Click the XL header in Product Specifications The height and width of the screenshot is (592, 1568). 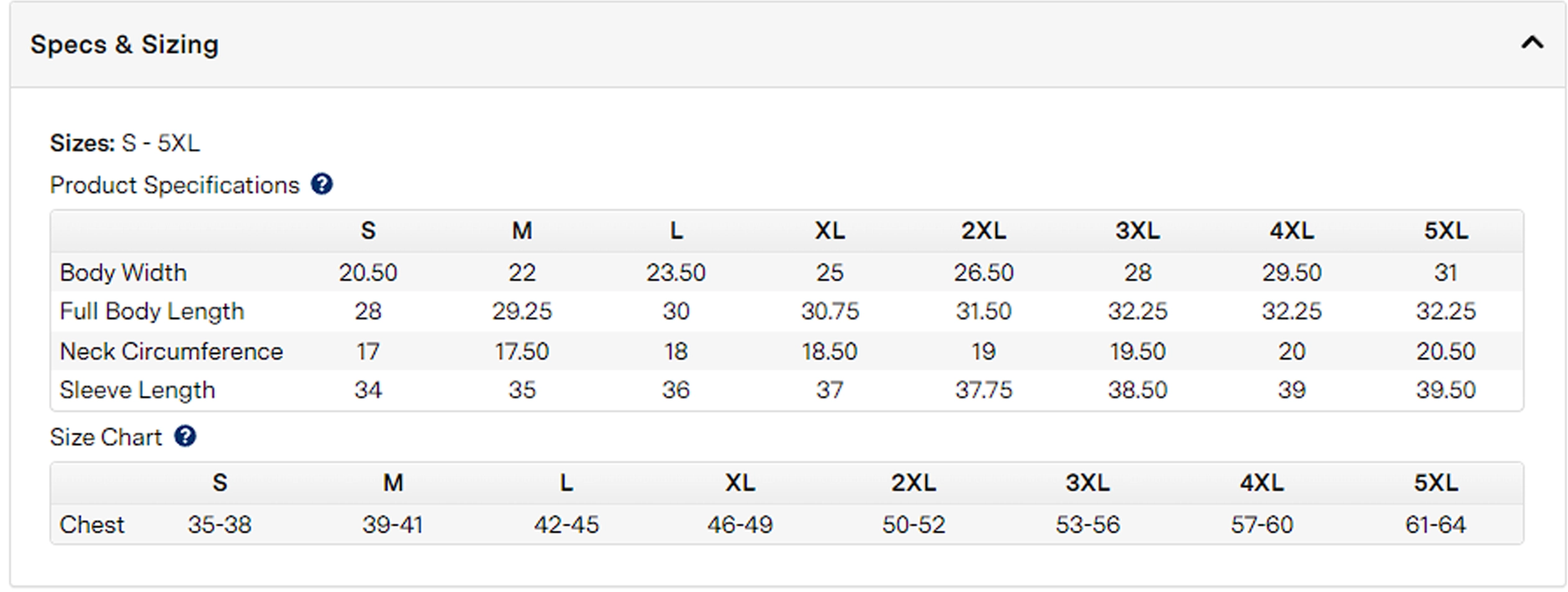tap(830, 231)
